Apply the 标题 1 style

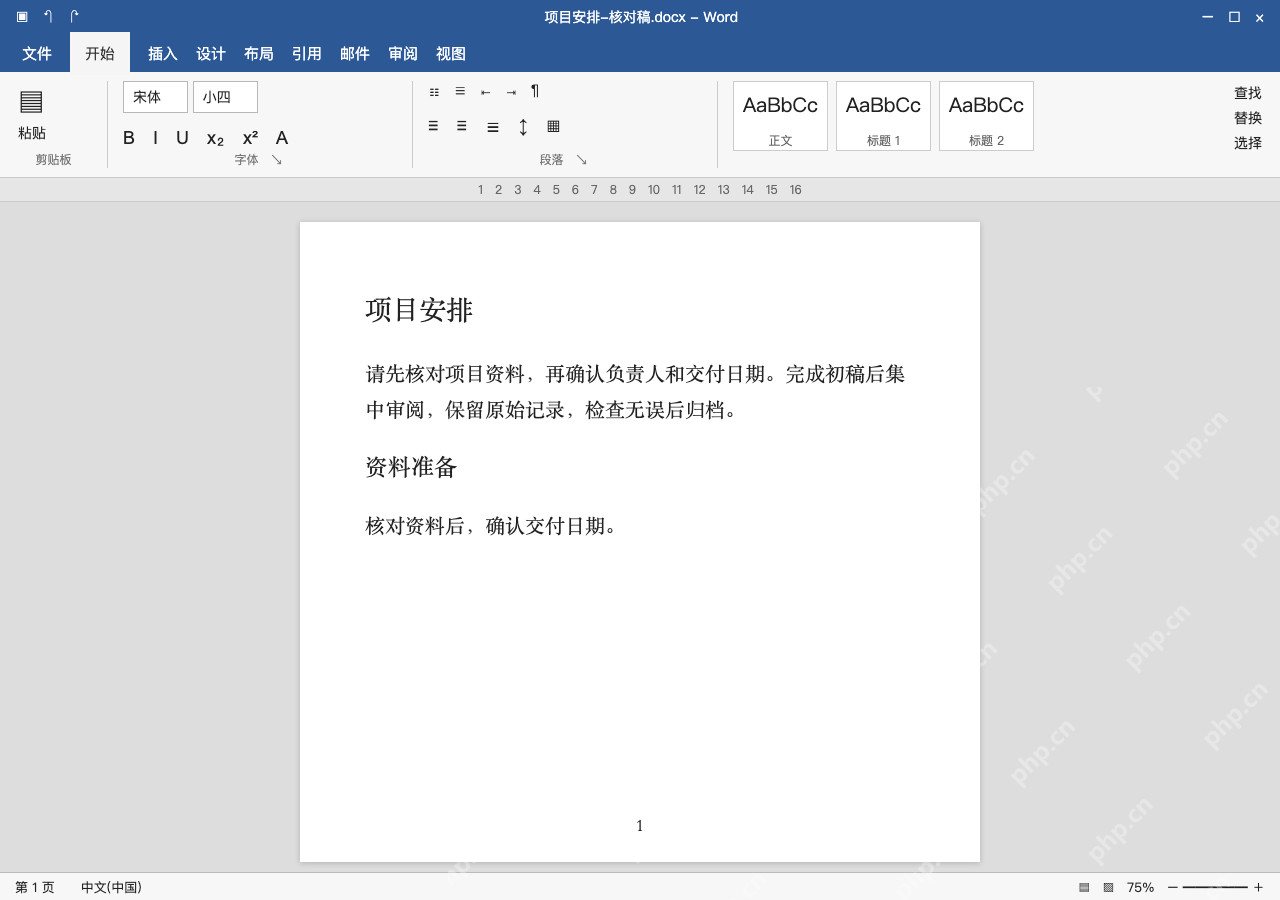(883, 116)
